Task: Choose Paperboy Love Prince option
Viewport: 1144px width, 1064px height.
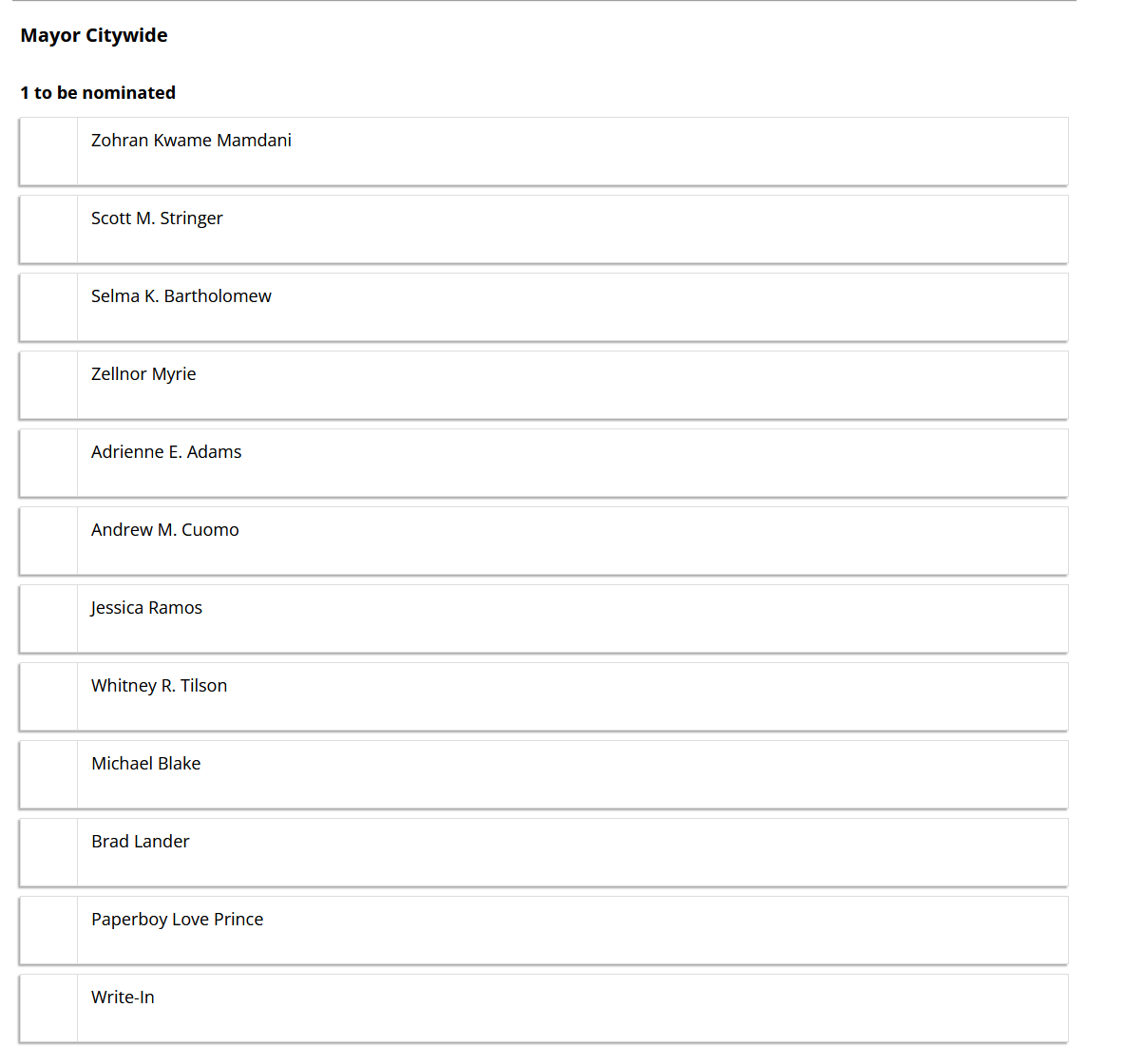Action: point(543,930)
